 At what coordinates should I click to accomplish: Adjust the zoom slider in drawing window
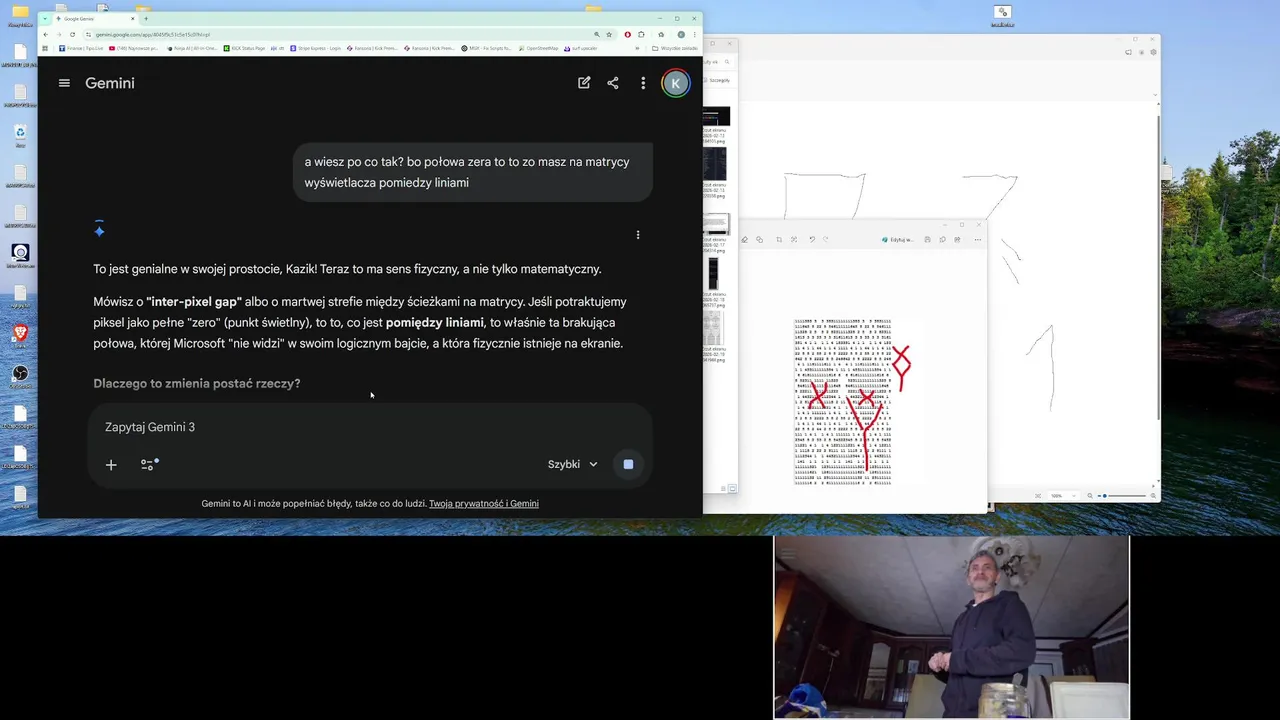tap(1121, 496)
